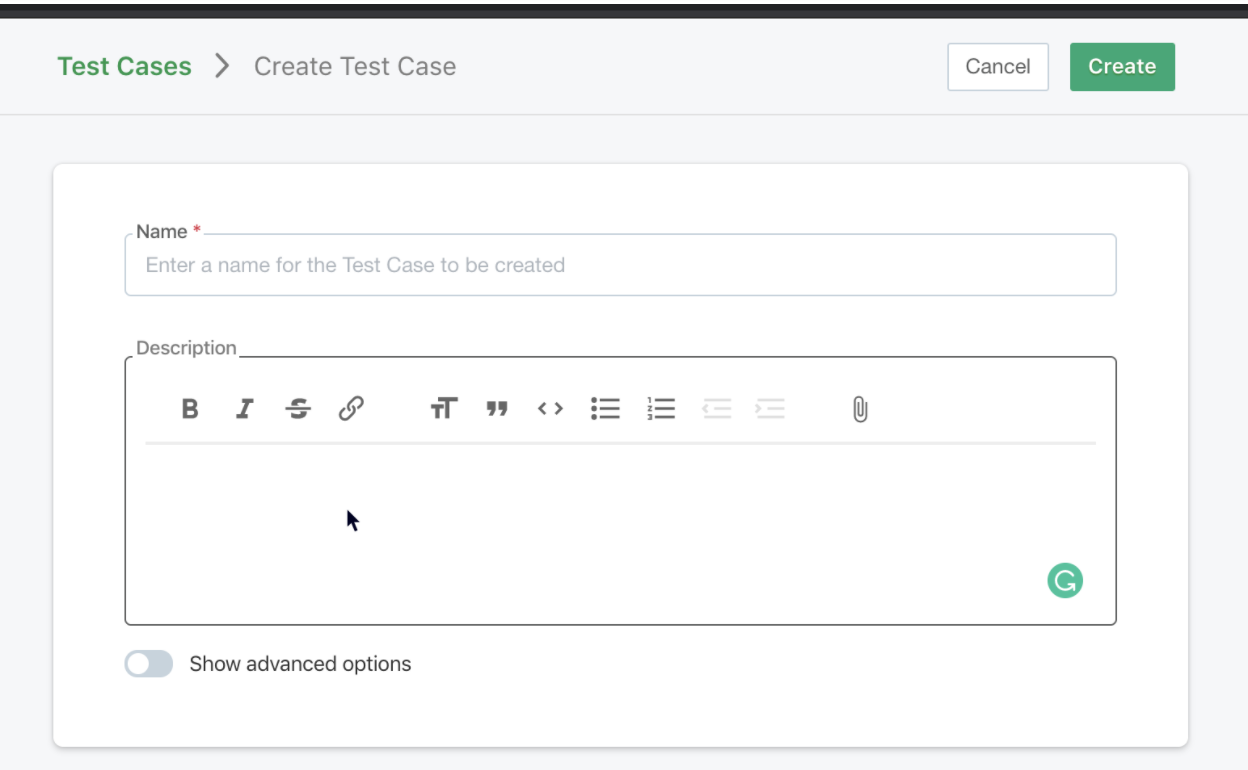Select the increase indent icon
The height and width of the screenshot is (770, 1248).
(771, 408)
